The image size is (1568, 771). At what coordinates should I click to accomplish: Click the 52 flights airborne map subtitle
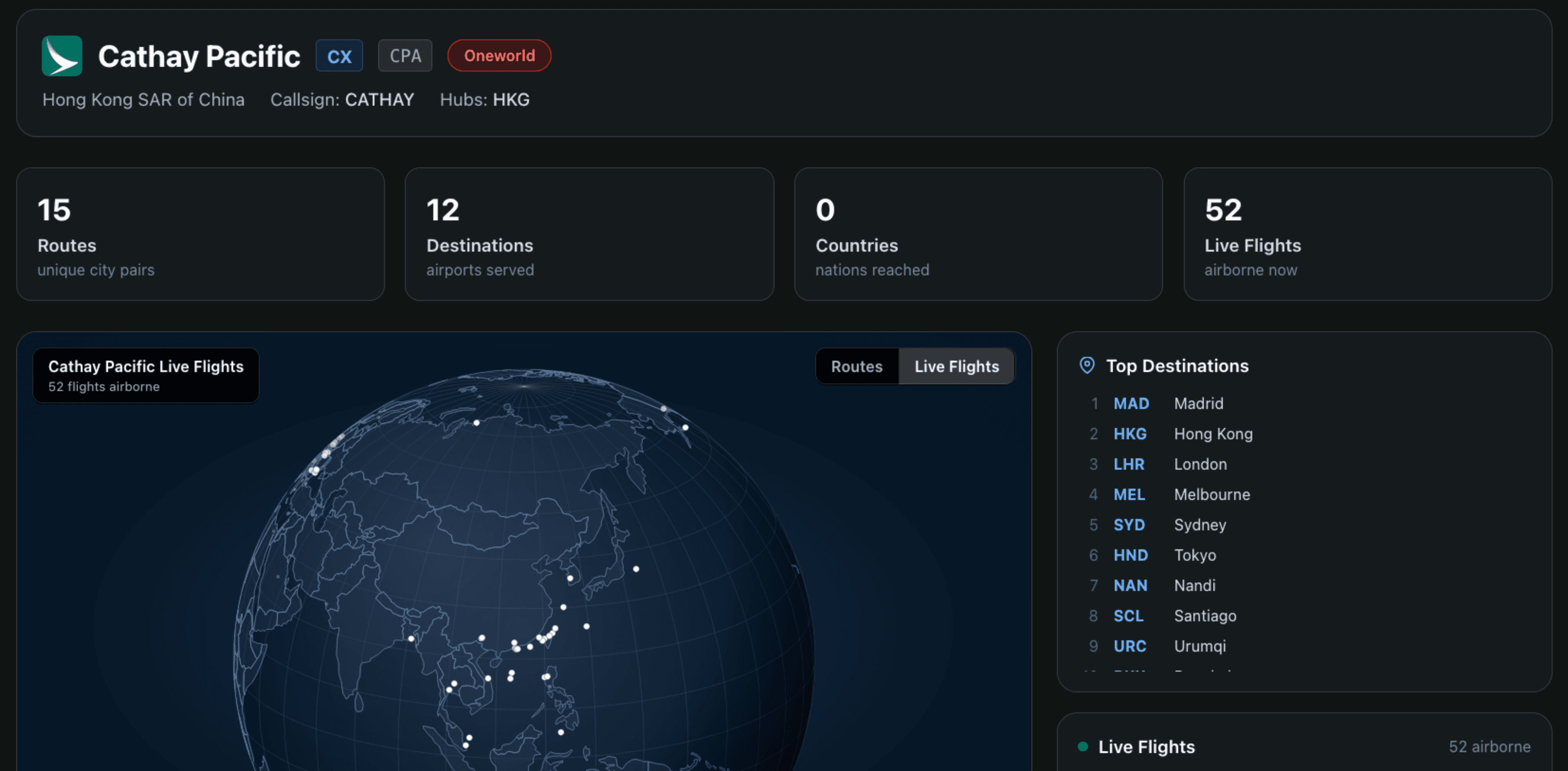tap(104, 387)
